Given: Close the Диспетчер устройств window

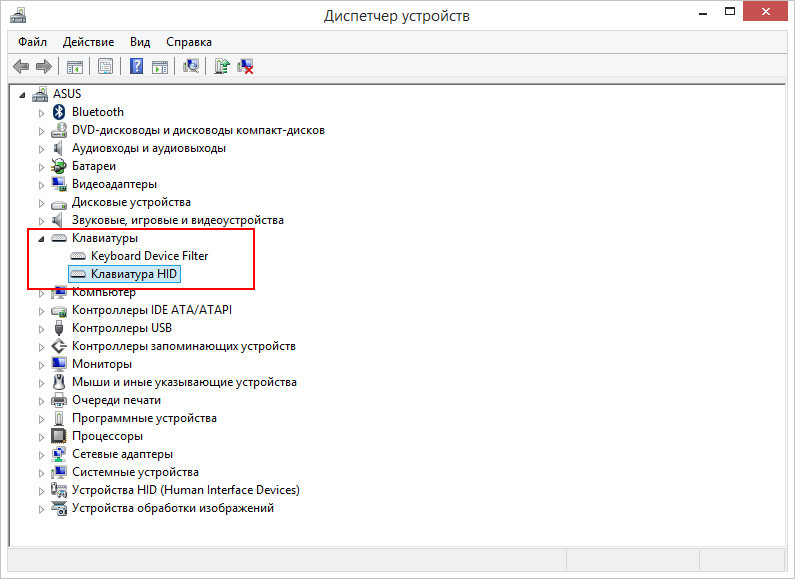Looking at the screenshot, I should pos(765,11).
